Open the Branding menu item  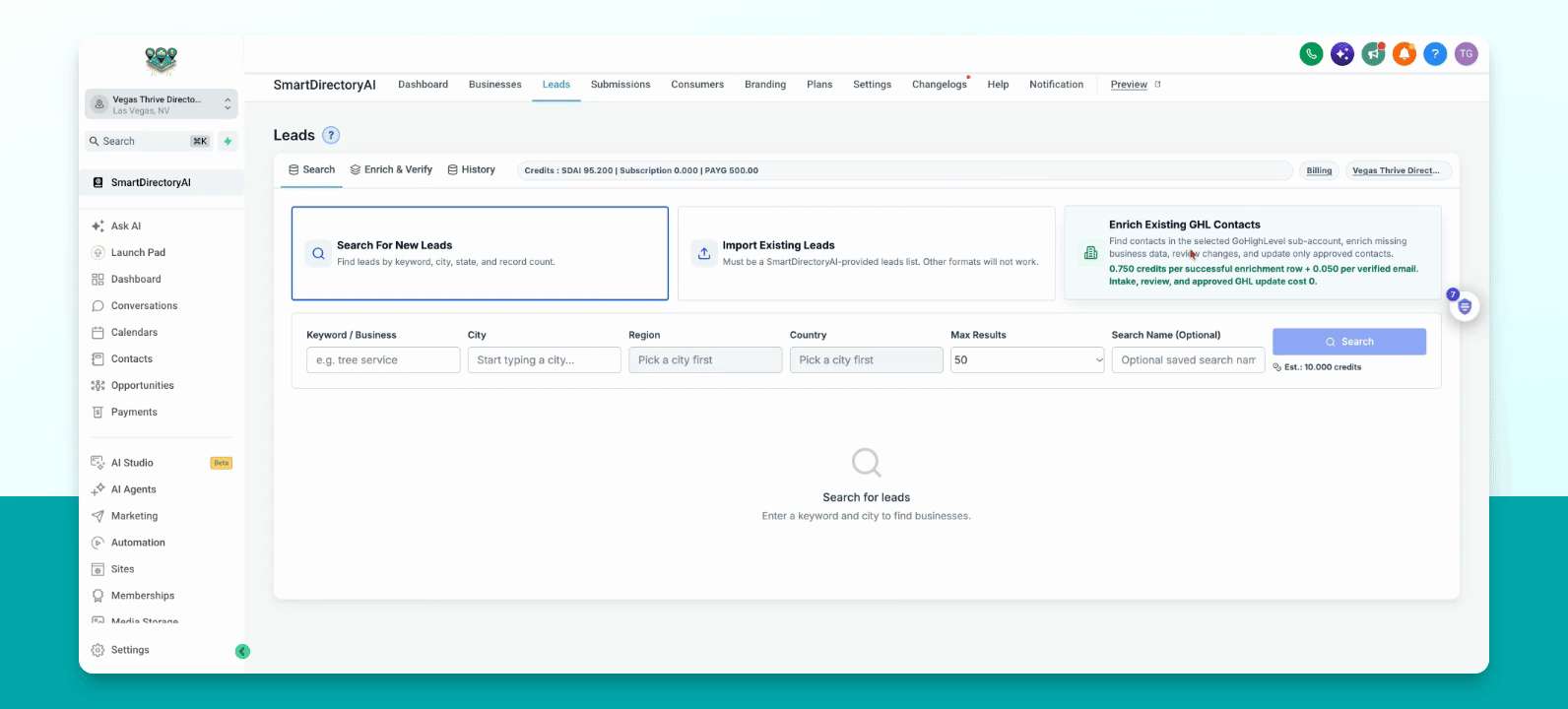[x=765, y=85]
